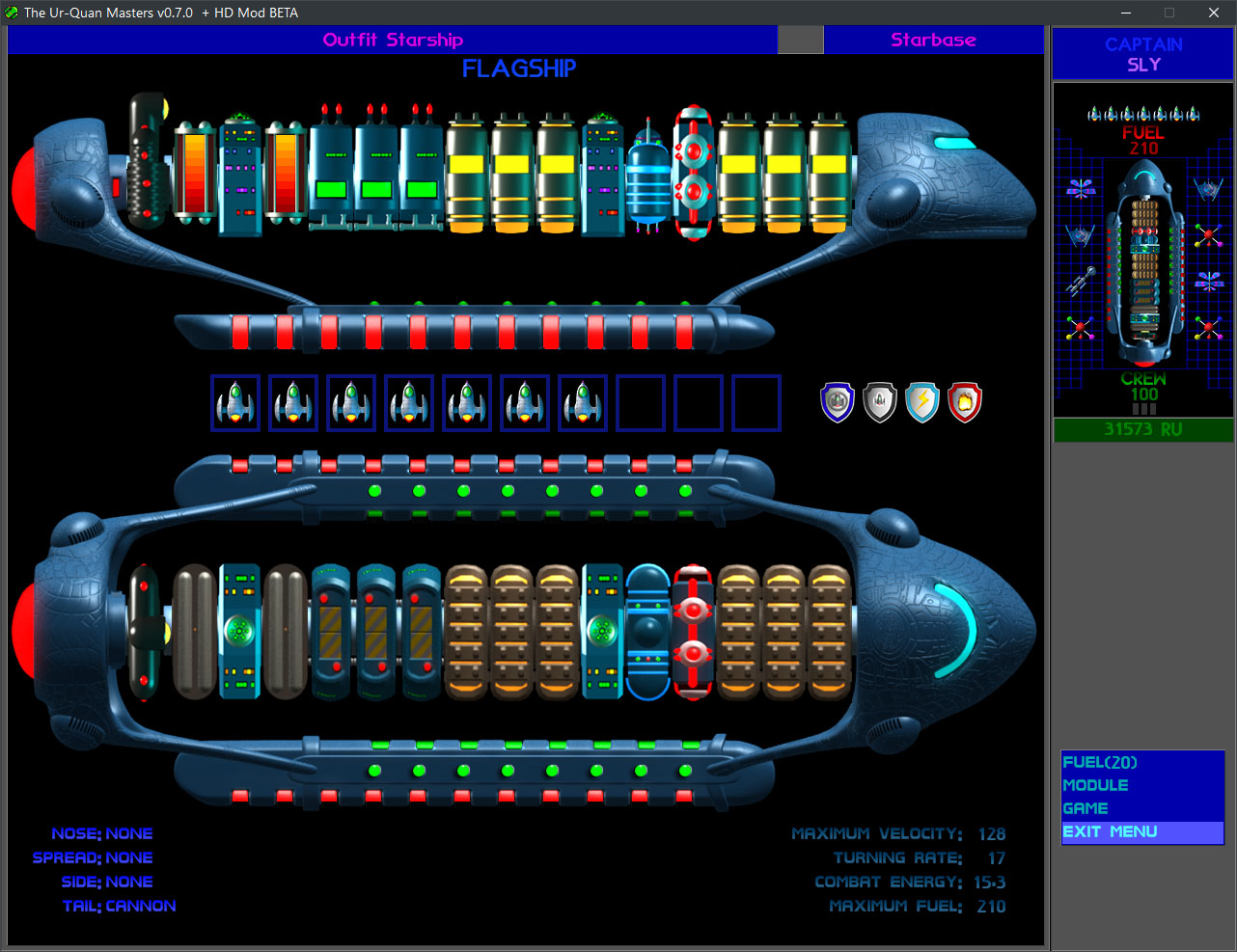1237x952 pixels.
Task: Select the lightning lander shield badge
Action: 922,402
